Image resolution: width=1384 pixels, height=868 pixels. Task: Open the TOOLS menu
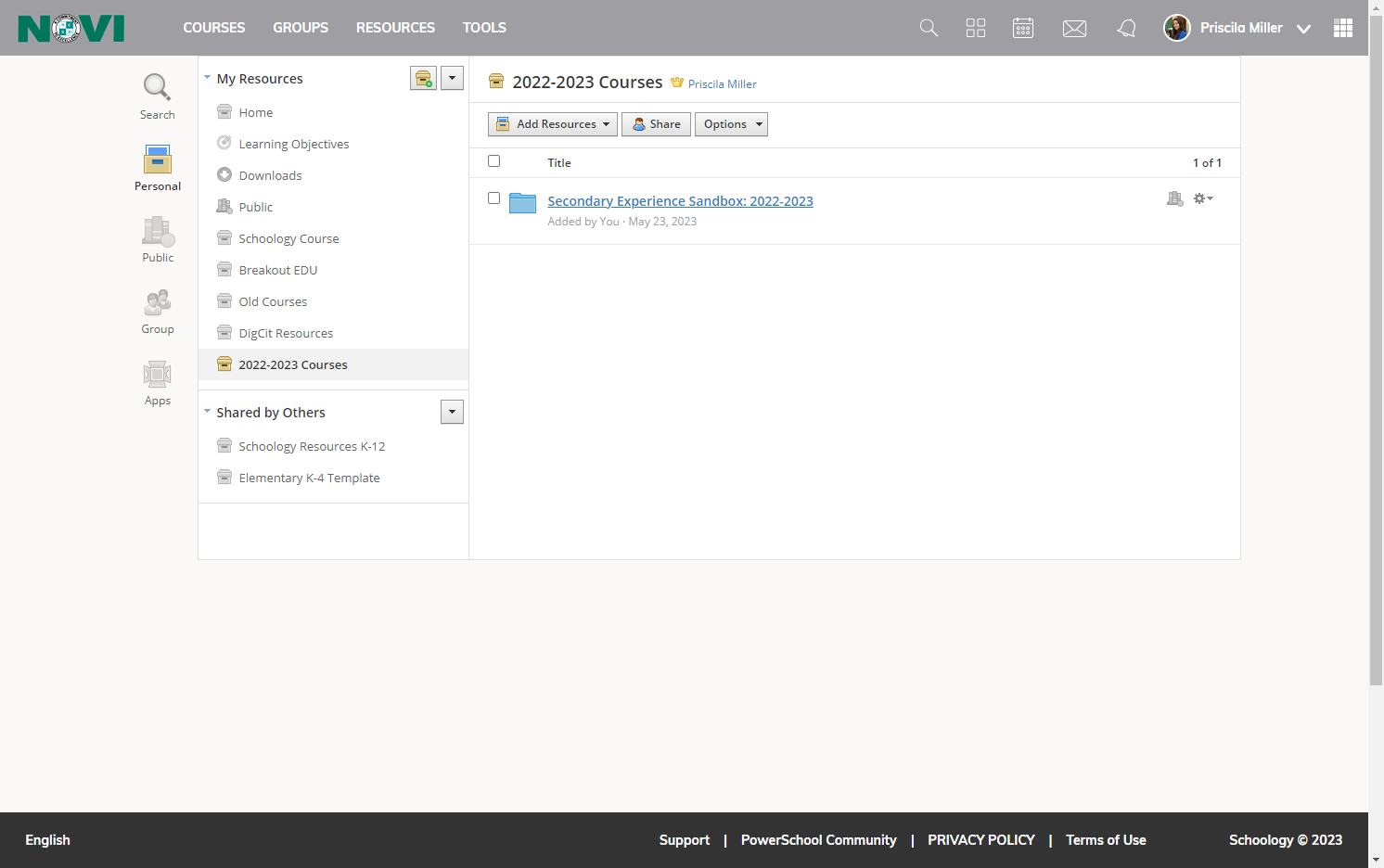[484, 28]
